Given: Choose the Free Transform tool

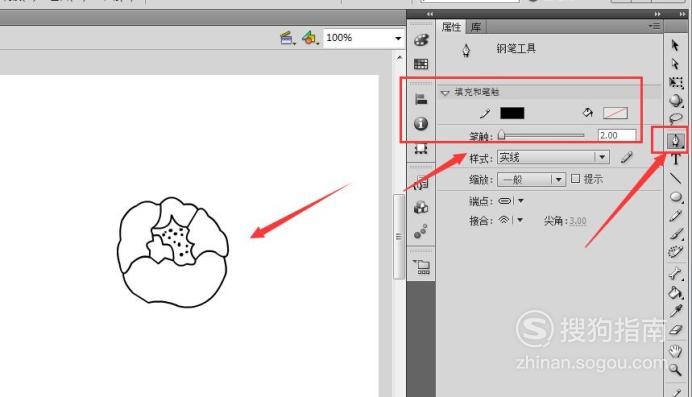Looking at the screenshot, I should (676, 82).
